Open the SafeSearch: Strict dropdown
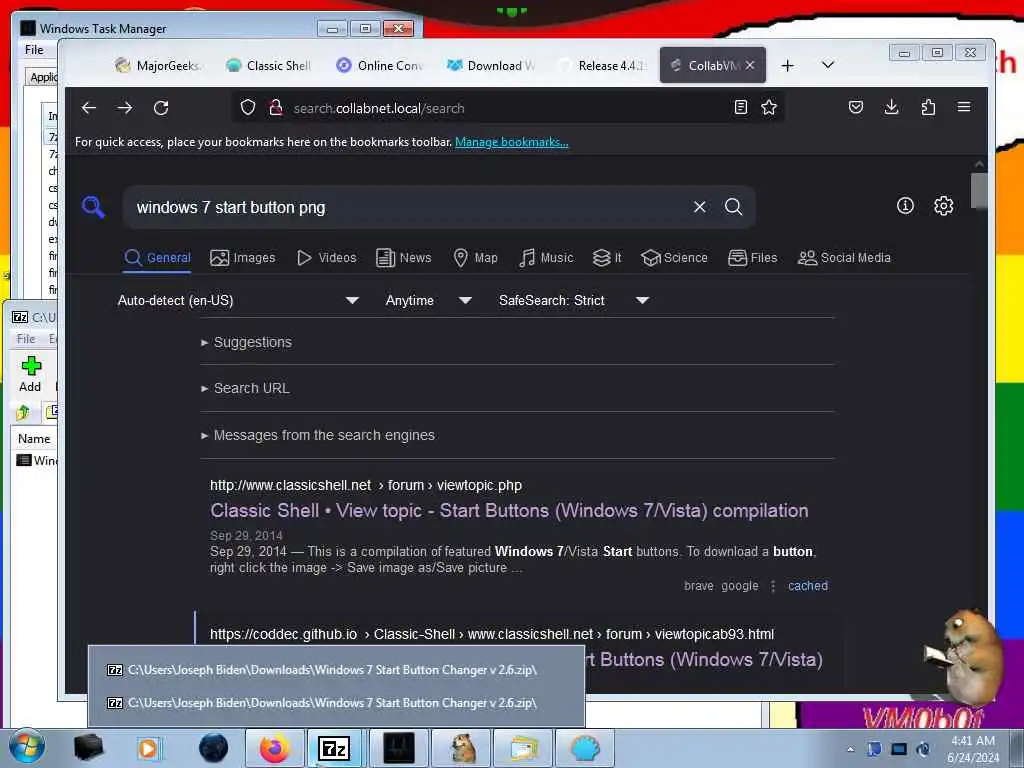The image size is (1024, 768). pos(574,300)
